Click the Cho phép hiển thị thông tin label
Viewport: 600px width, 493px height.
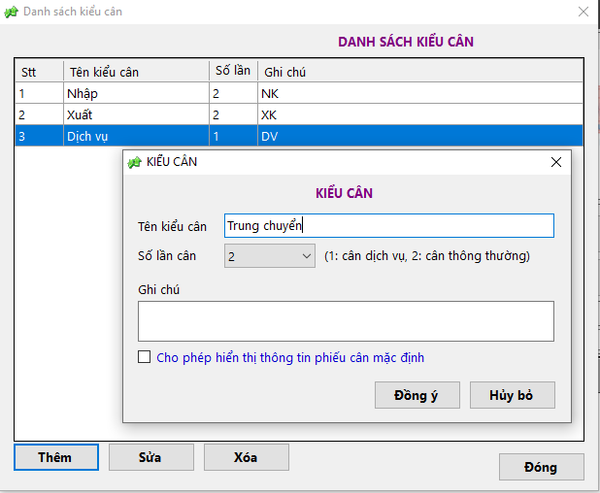coord(290,358)
